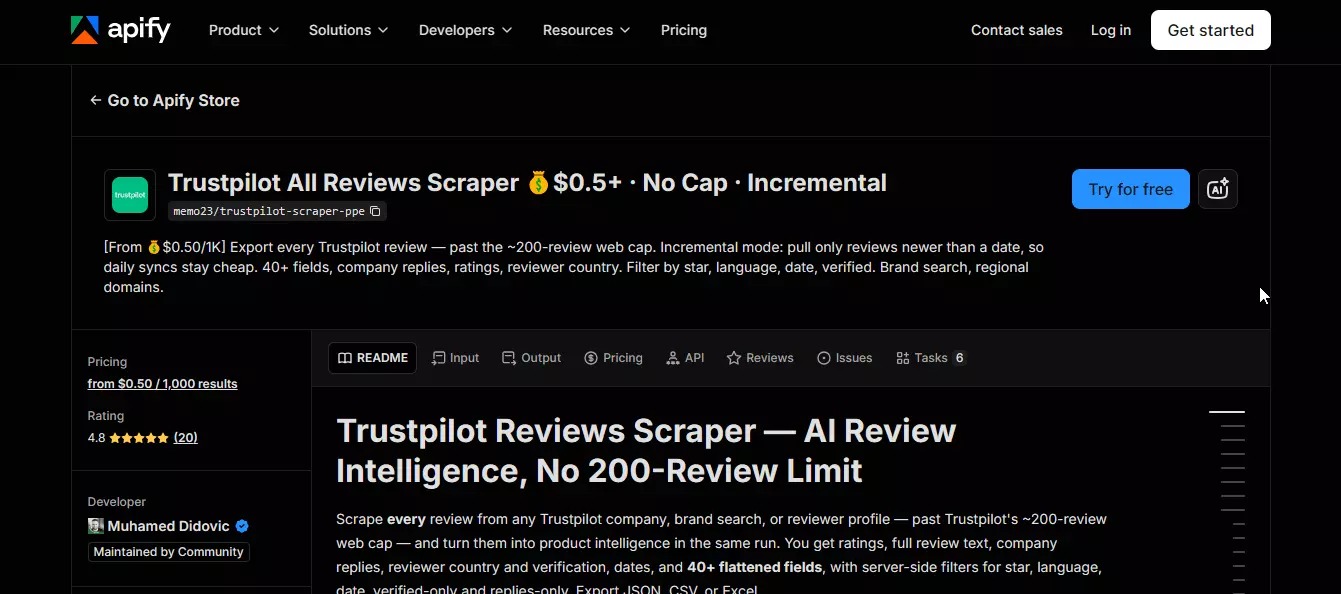Go to Pricing in top navigation
1341x594 pixels.
[684, 30]
